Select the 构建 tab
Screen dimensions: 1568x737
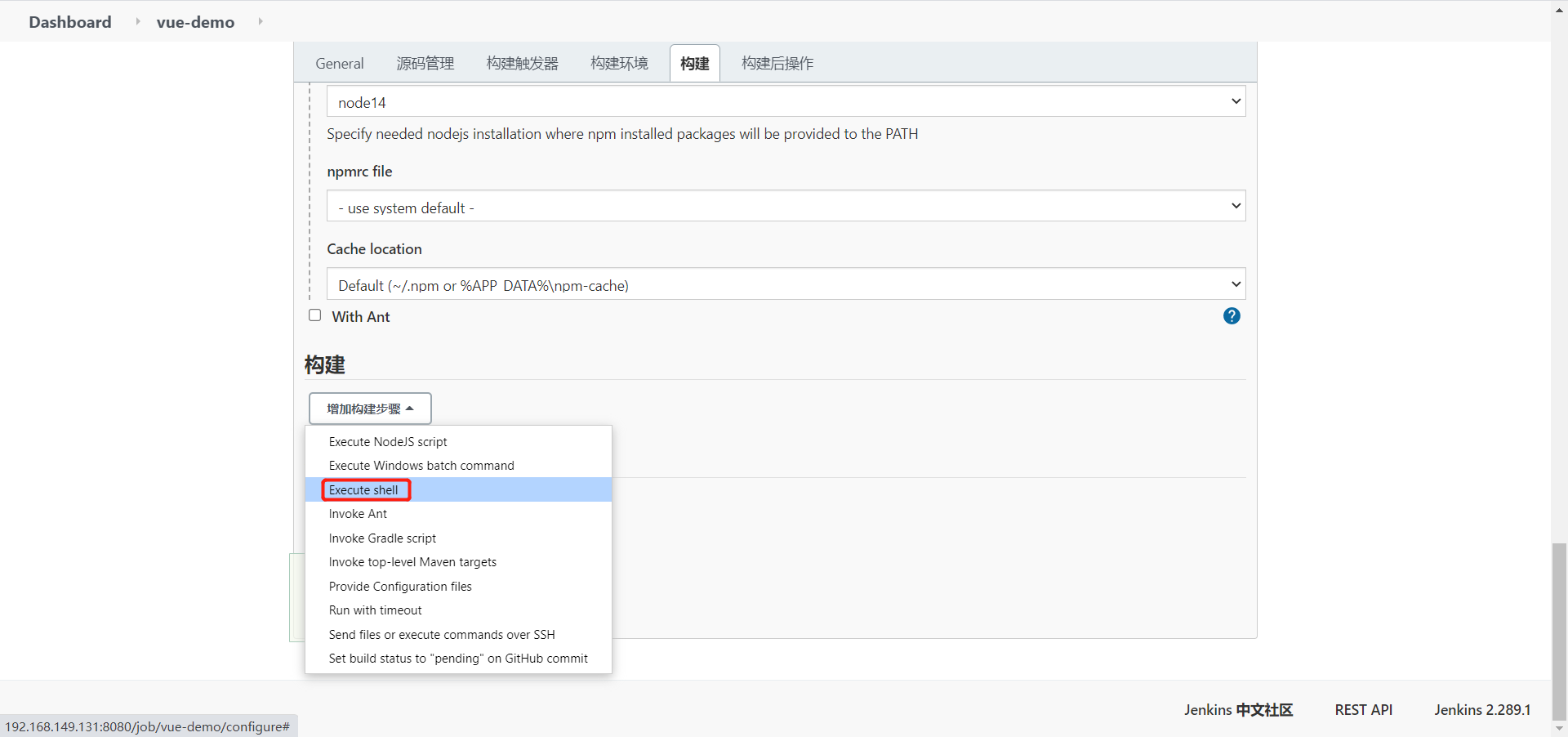click(695, 64)
